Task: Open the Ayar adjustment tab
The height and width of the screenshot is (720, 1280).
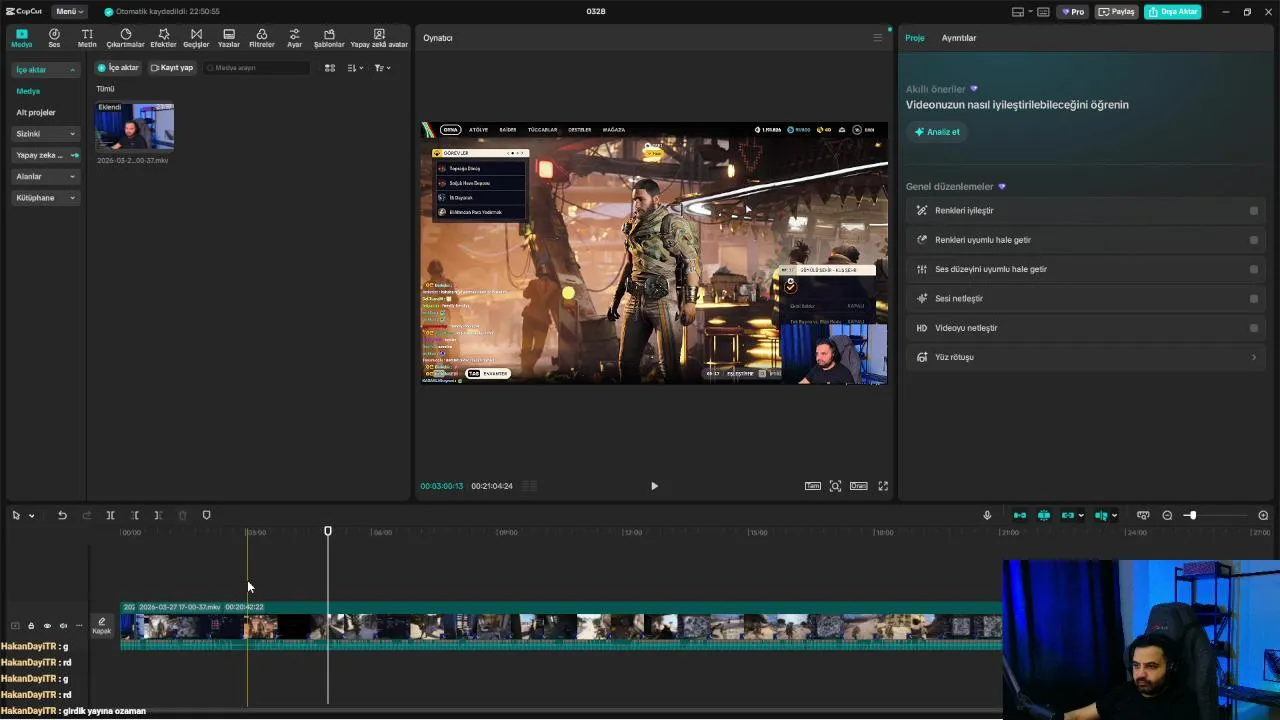Action: pos(294,38)
